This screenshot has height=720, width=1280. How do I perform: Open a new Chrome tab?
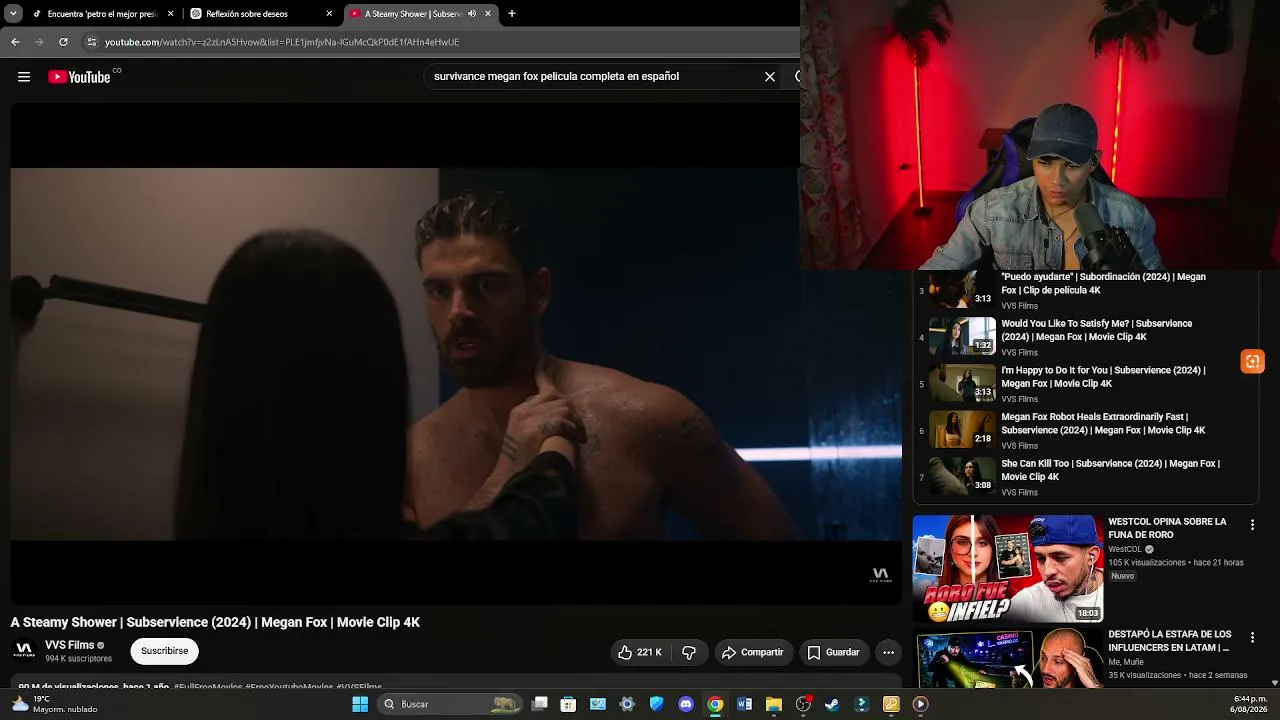512,14
